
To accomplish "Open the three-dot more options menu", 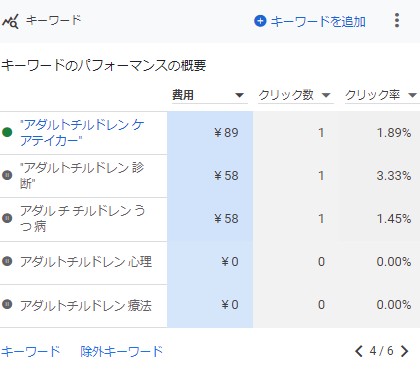I will click(397, 21).
